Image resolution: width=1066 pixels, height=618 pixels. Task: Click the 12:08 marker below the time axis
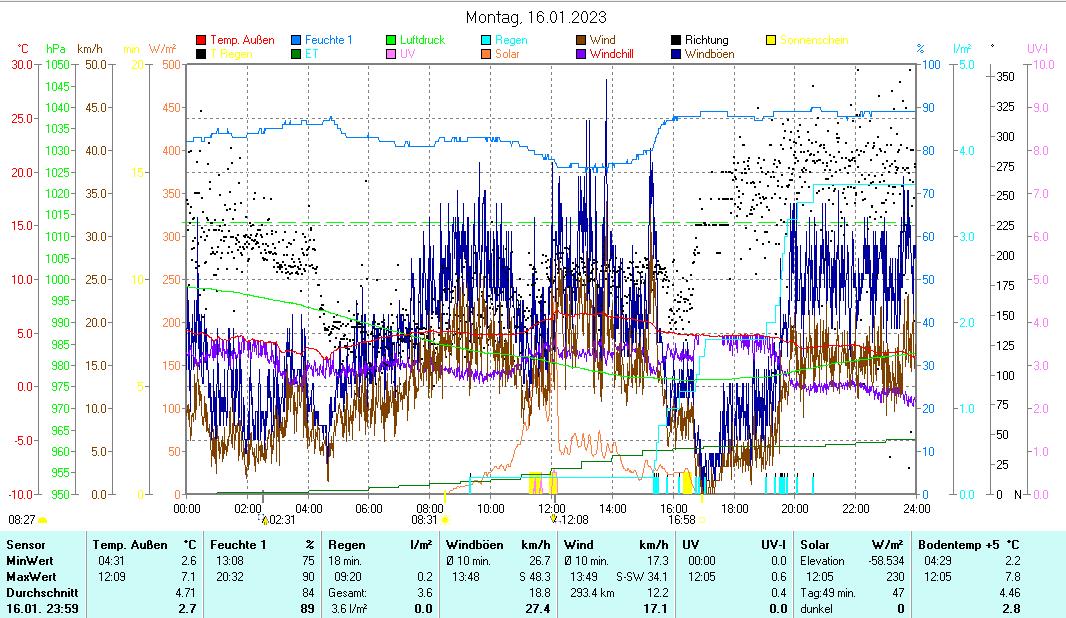click(x=572, y=520)
